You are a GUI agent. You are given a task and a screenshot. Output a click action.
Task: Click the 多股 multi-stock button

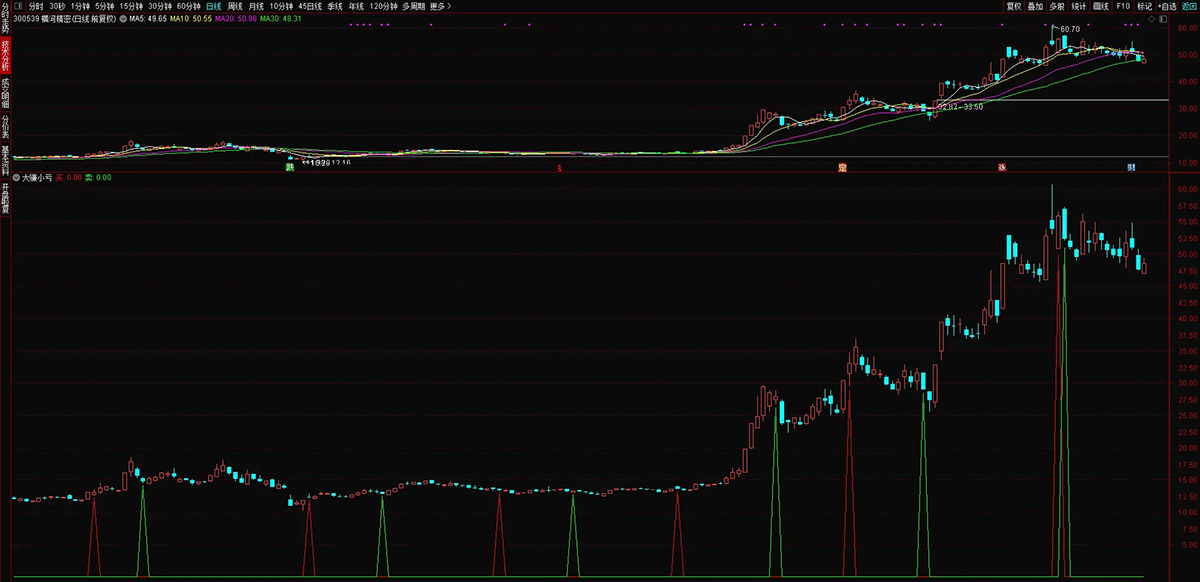[1058, 6]
